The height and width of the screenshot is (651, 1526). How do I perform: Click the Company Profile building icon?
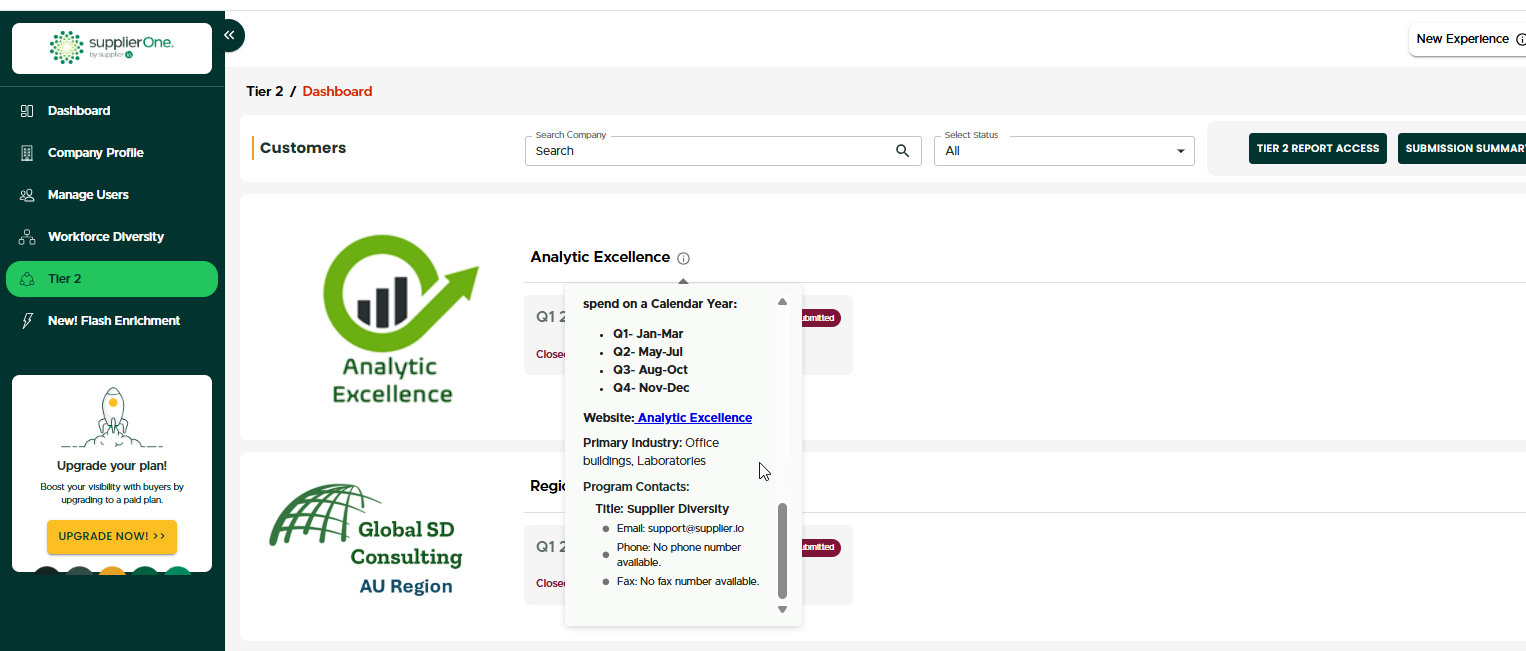(27, 153)
